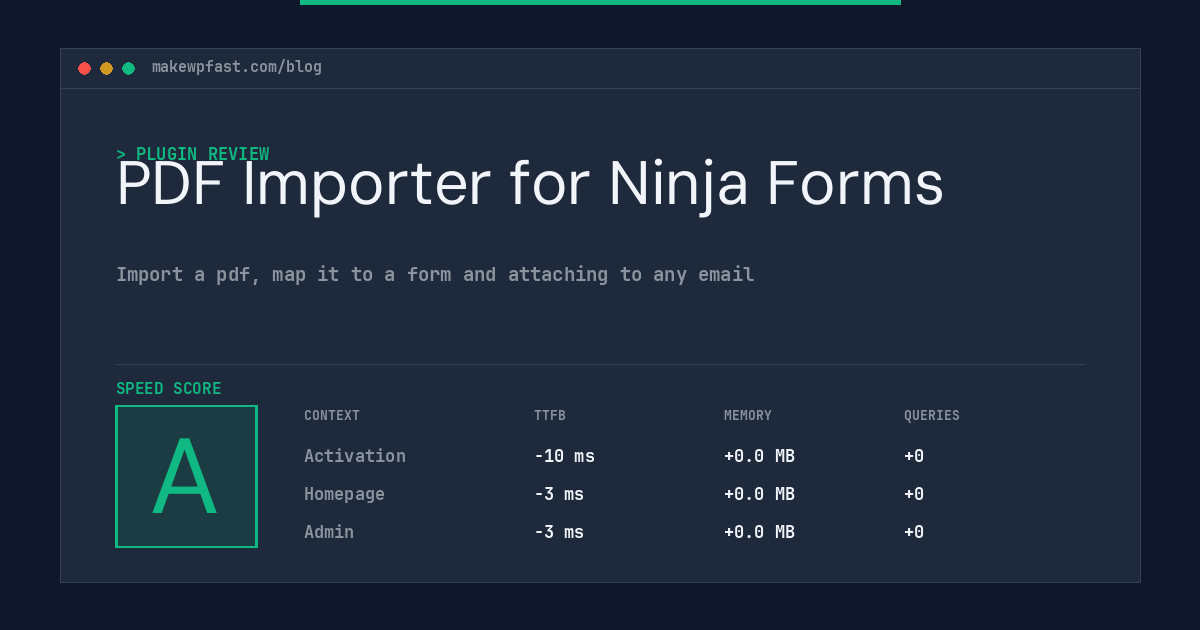This screenshot has height=630, width=1200.
Task: Click the red window dot
Action: [84, 68]
